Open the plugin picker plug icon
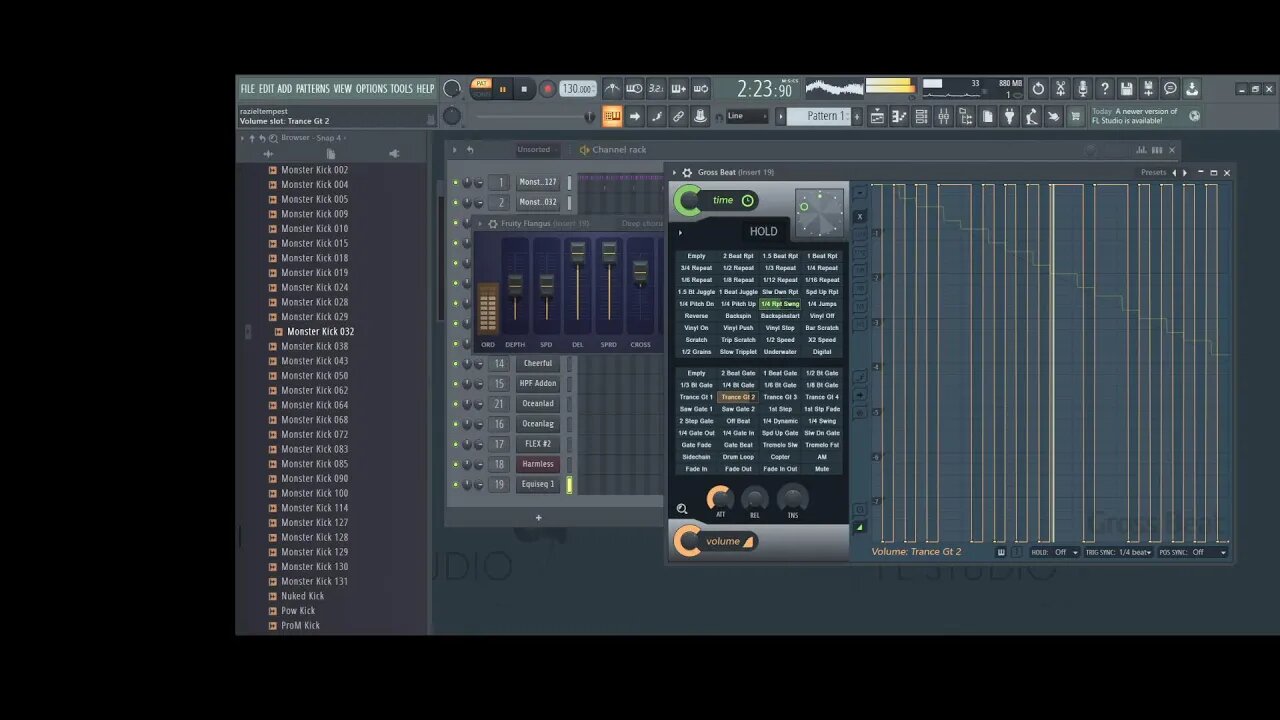Viewport: 1280px width, 720px height. click(x=1009, y=116)
